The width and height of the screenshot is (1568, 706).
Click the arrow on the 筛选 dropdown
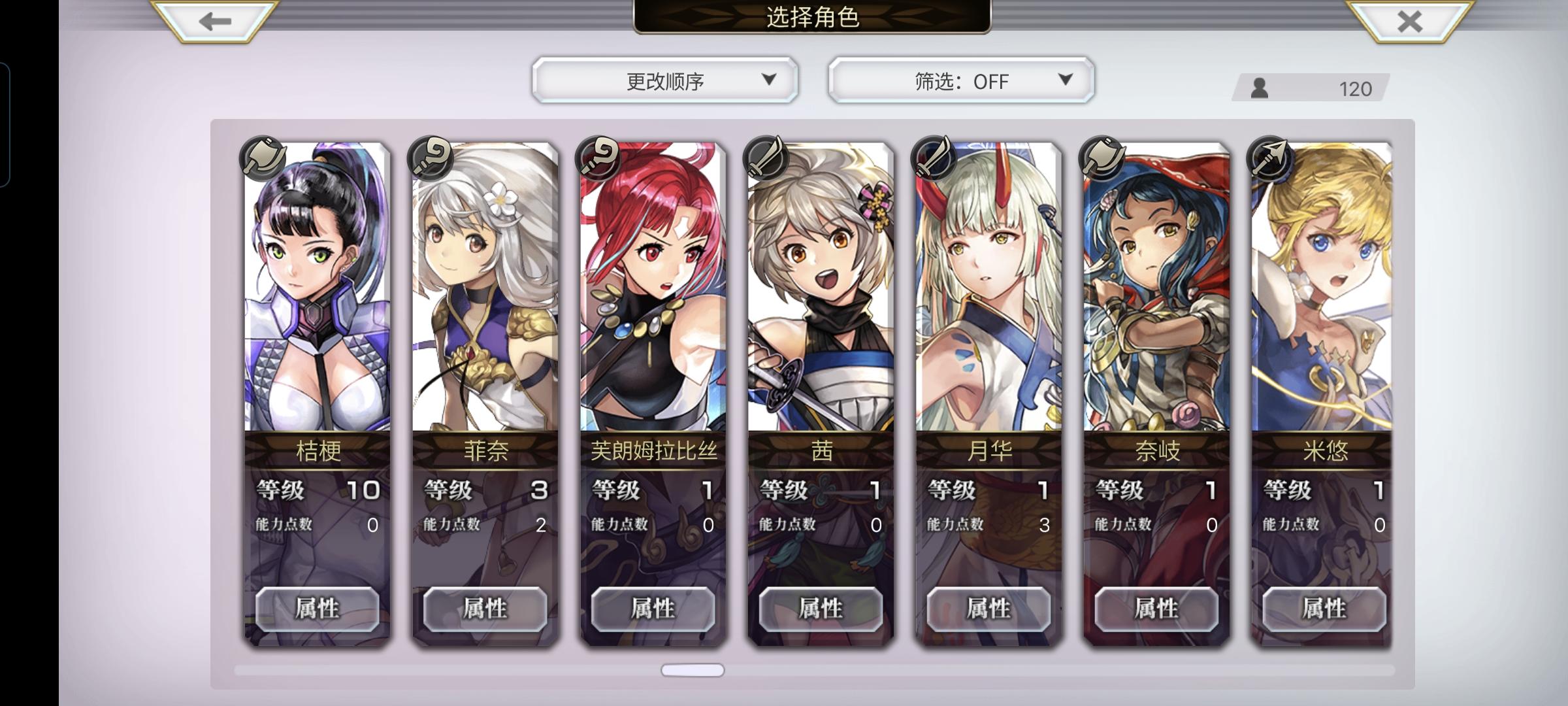click(x=1066, y=79)
